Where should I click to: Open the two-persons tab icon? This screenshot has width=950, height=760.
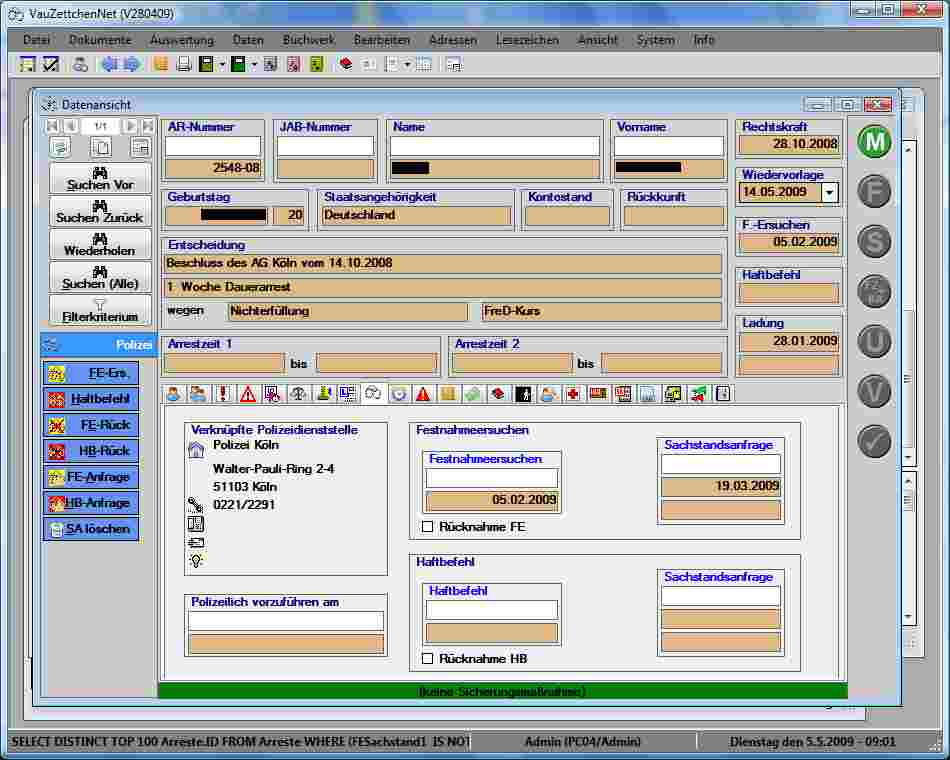click(x=198, y=394)
